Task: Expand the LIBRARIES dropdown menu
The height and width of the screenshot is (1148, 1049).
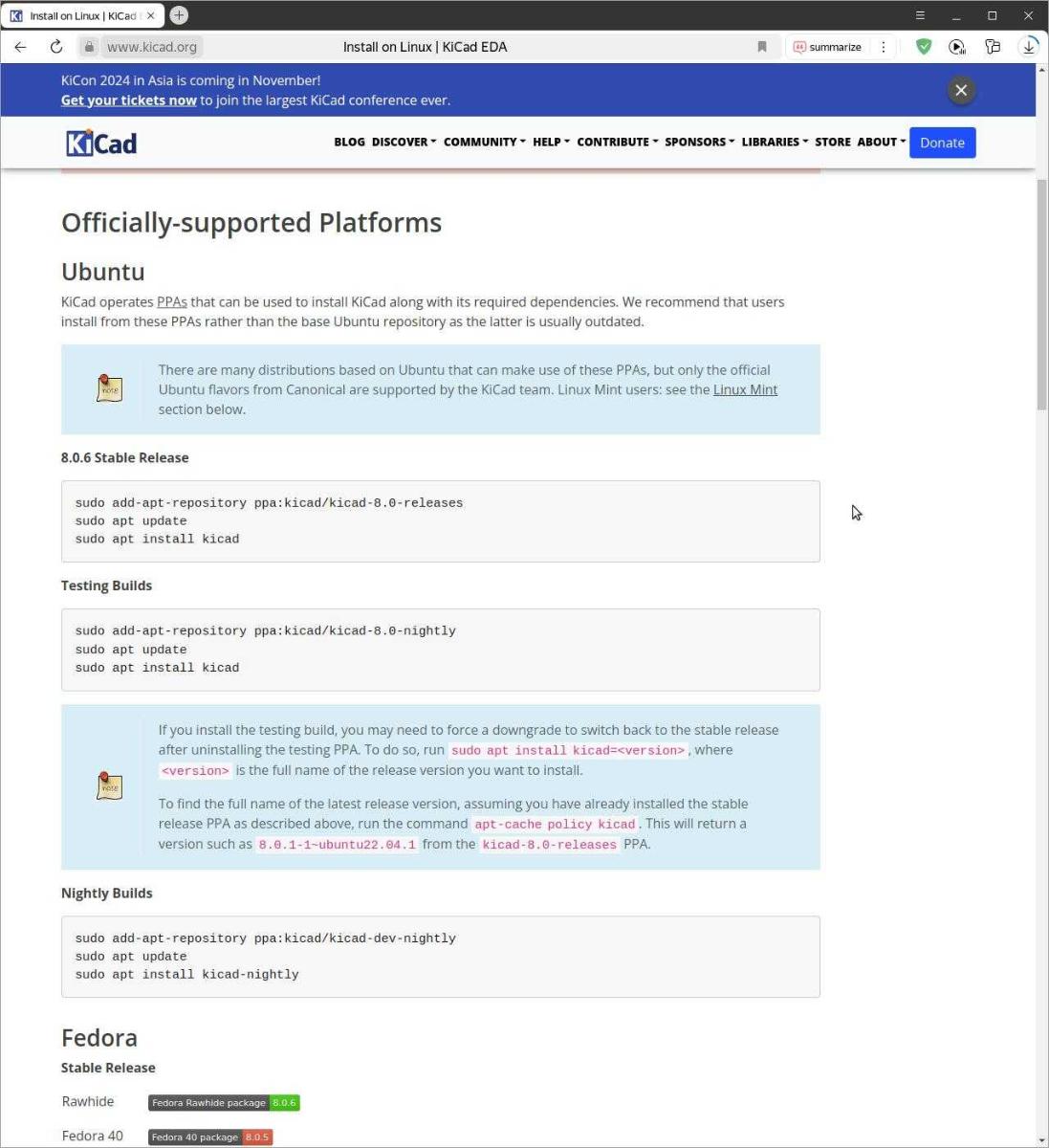Action: [x=775, y=142]
